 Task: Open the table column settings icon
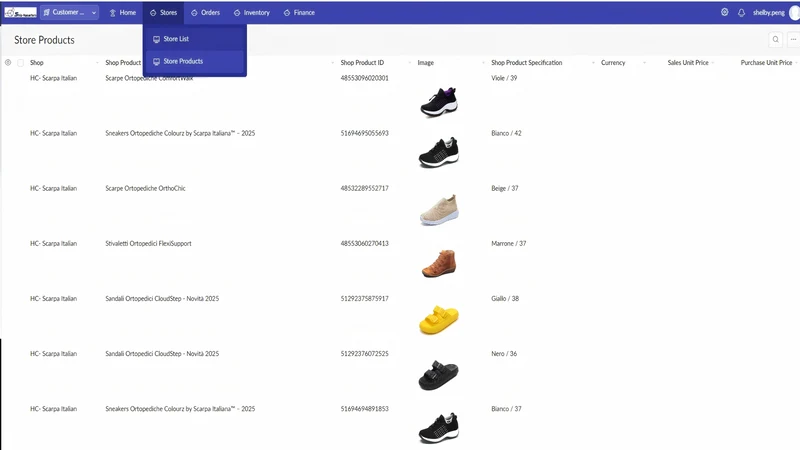[8, 63]
